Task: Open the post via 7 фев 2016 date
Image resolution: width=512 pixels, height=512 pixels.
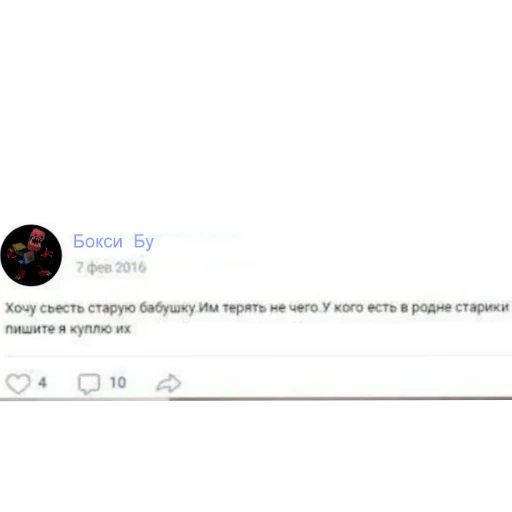Action: (x=111, y=267)
